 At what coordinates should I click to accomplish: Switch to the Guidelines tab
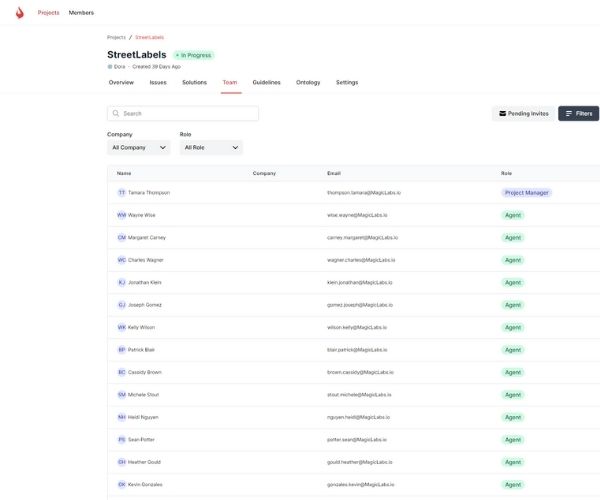(267, 82)
